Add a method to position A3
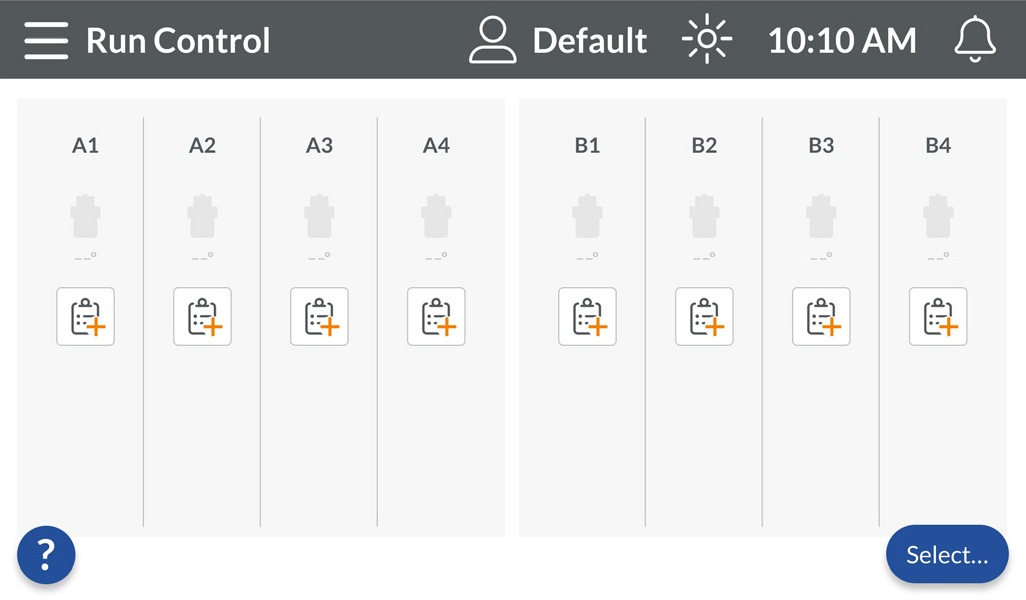 319,316
